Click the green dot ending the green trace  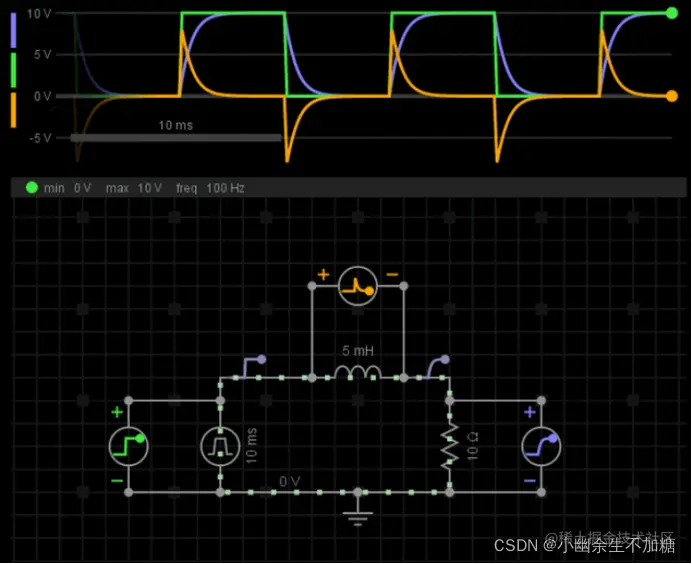pyautogui.click(x=672, y=13)
